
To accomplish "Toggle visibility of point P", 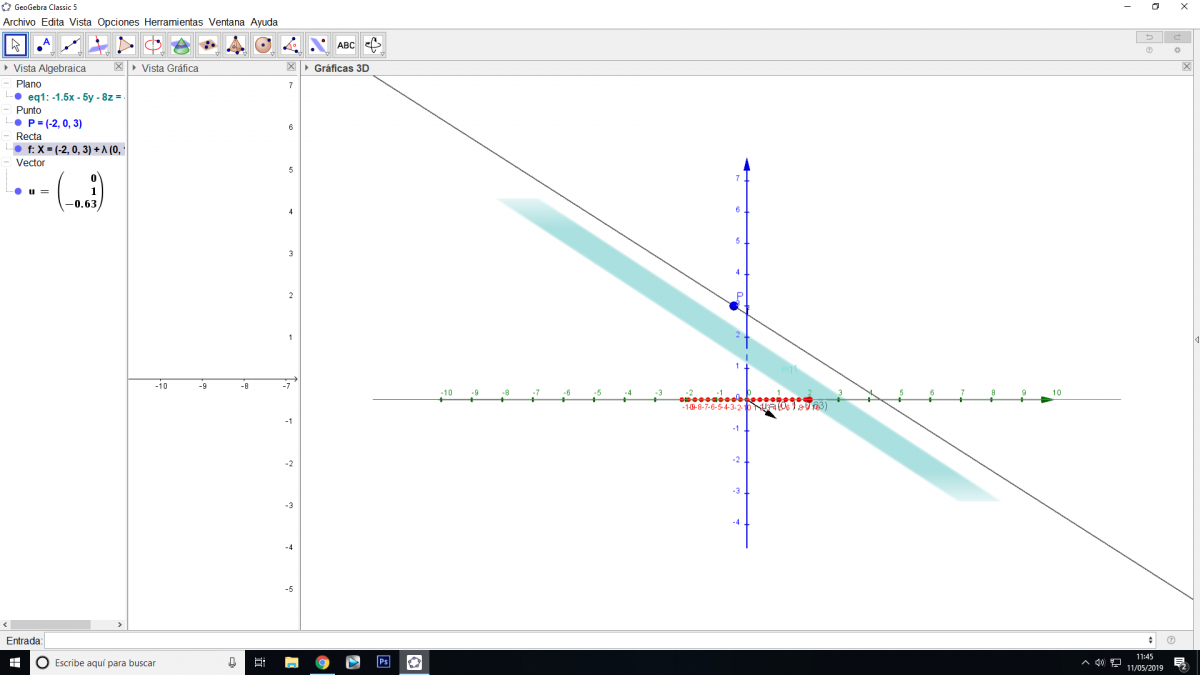I will tap(18, 123).
